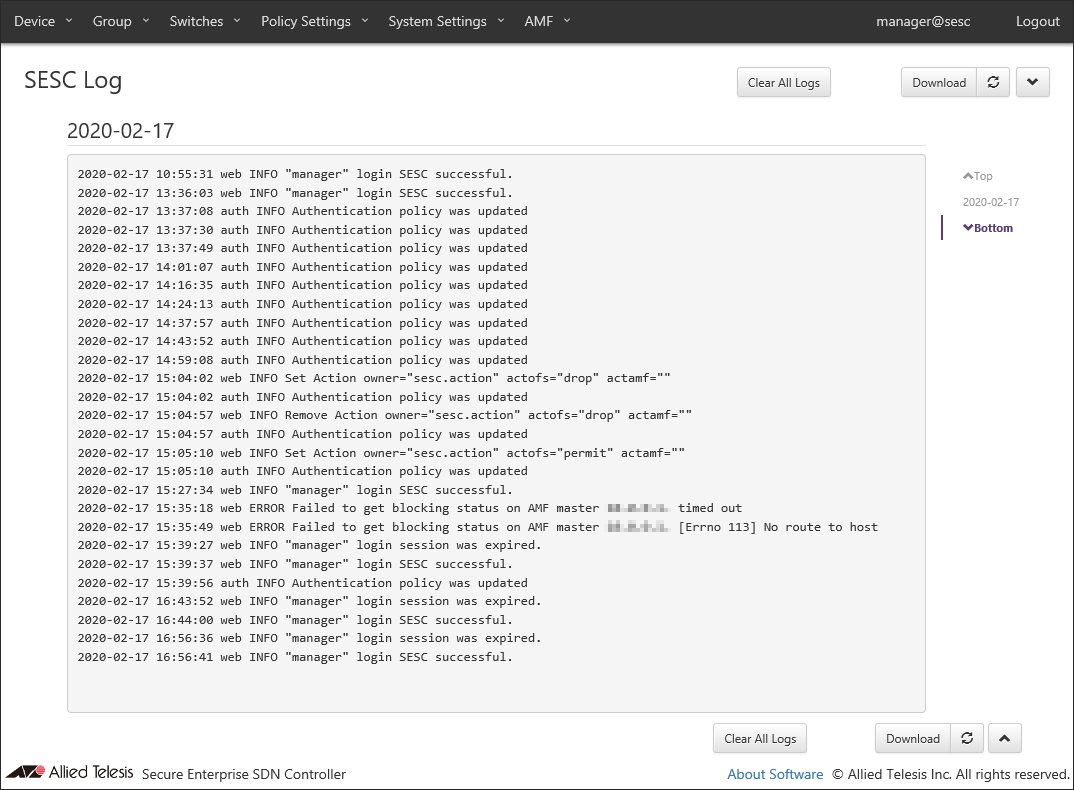Click the Allied Telesis logo
Screen dimensions: 1074x790
pos(70,773)
